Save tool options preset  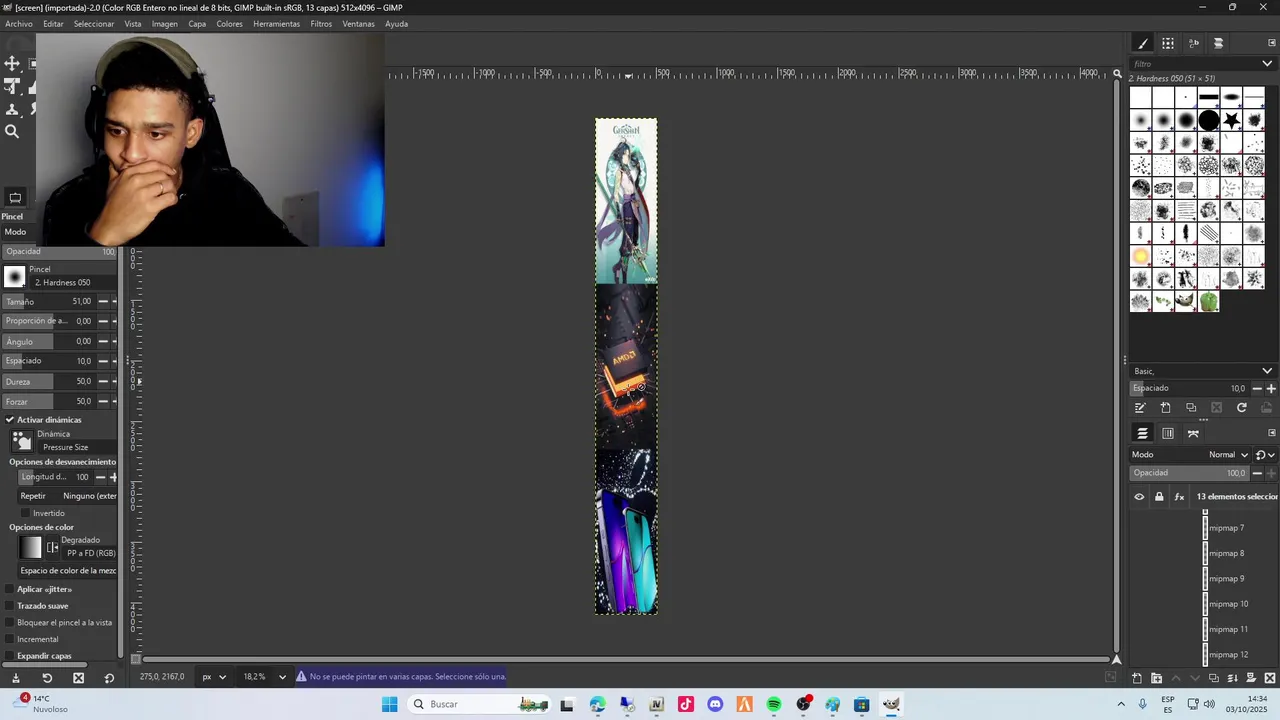pyautogui.click(x=15, y=678)
